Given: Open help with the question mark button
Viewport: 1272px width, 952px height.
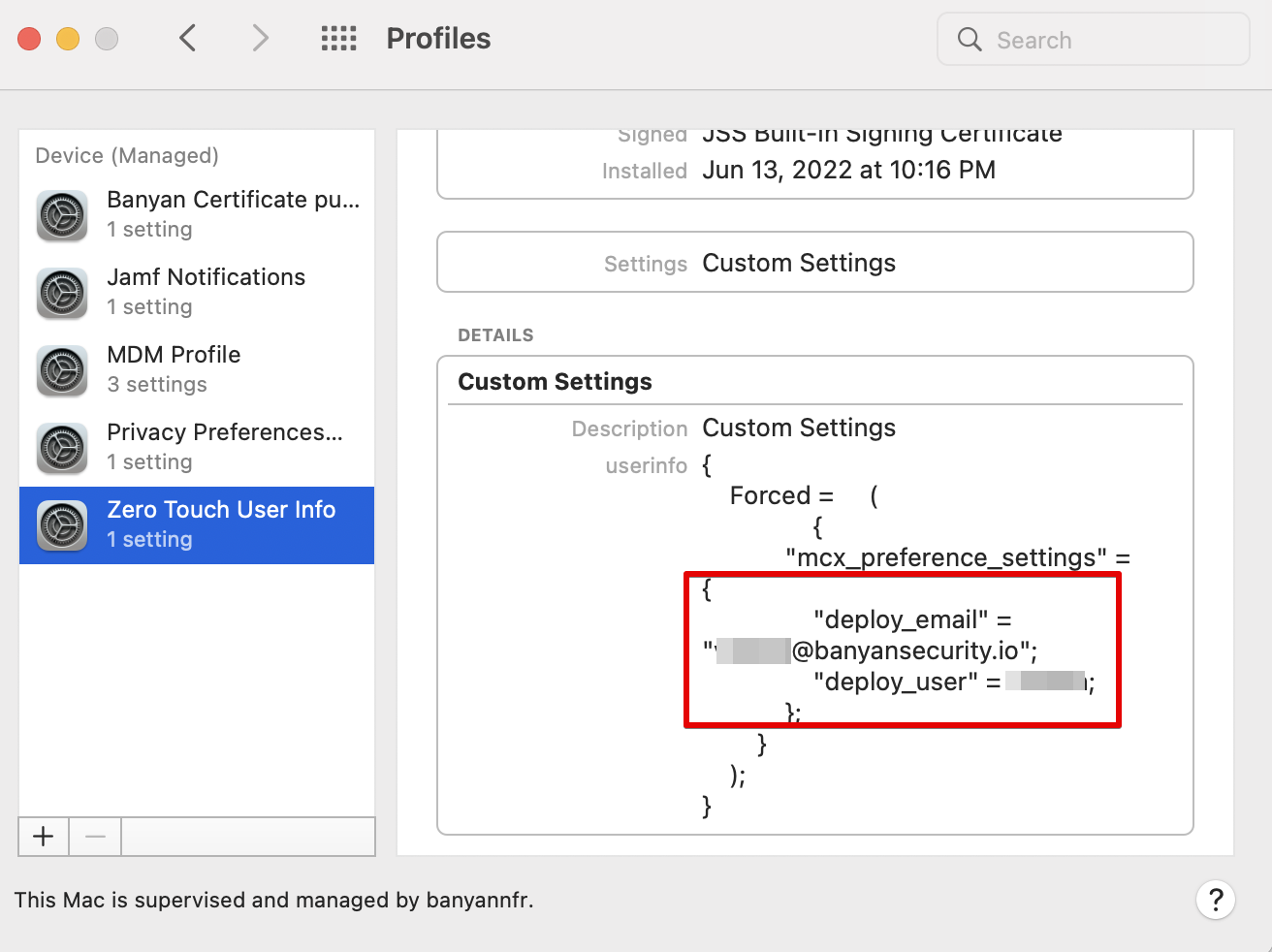Looking at the screenshot, I should click(x=1215, y=900).
